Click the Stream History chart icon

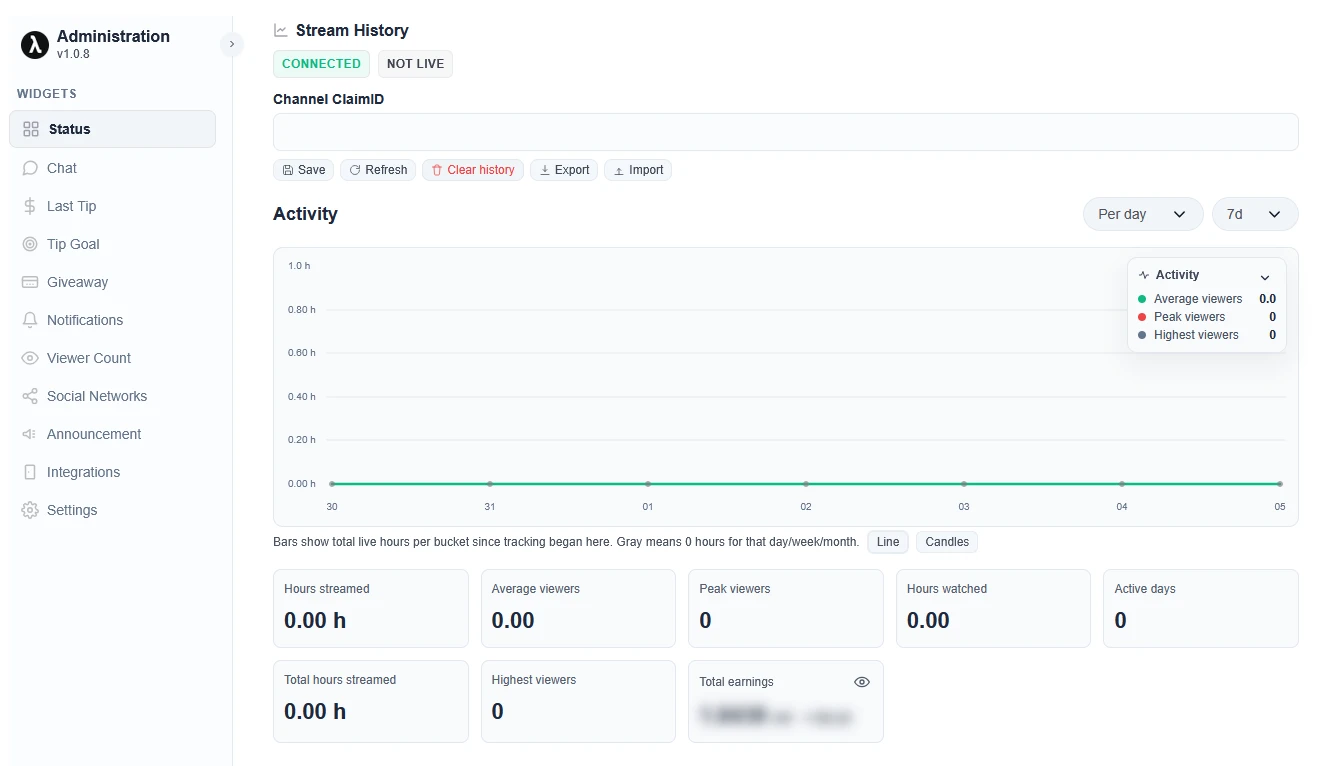281,31
